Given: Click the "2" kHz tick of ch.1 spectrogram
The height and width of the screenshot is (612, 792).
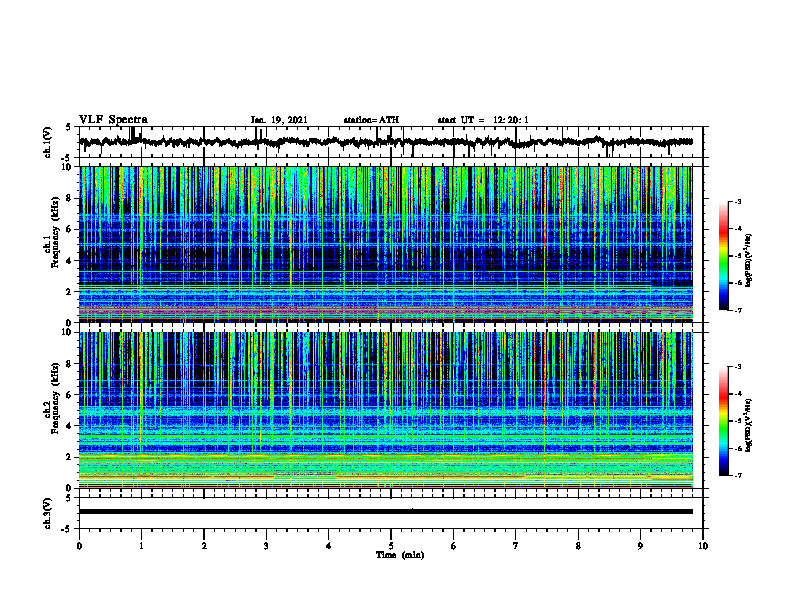Looking at the screenshot, I should (x=70, y=292).
